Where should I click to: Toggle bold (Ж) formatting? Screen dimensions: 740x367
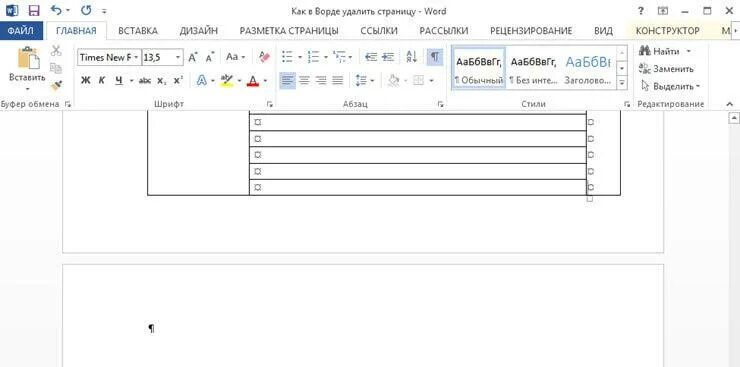click(x=85, y=81)
